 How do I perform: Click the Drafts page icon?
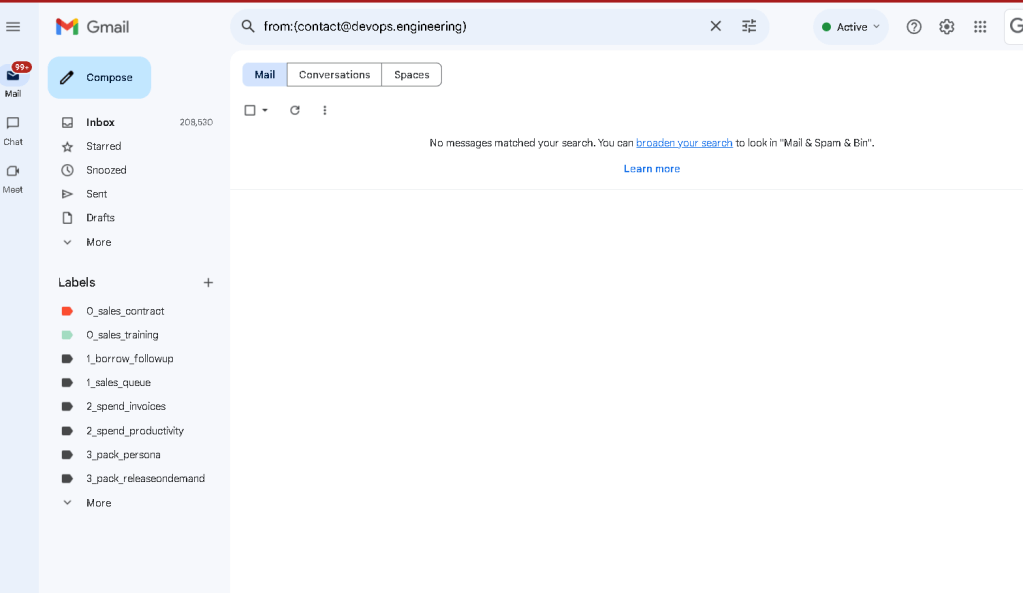pos(67,218)
